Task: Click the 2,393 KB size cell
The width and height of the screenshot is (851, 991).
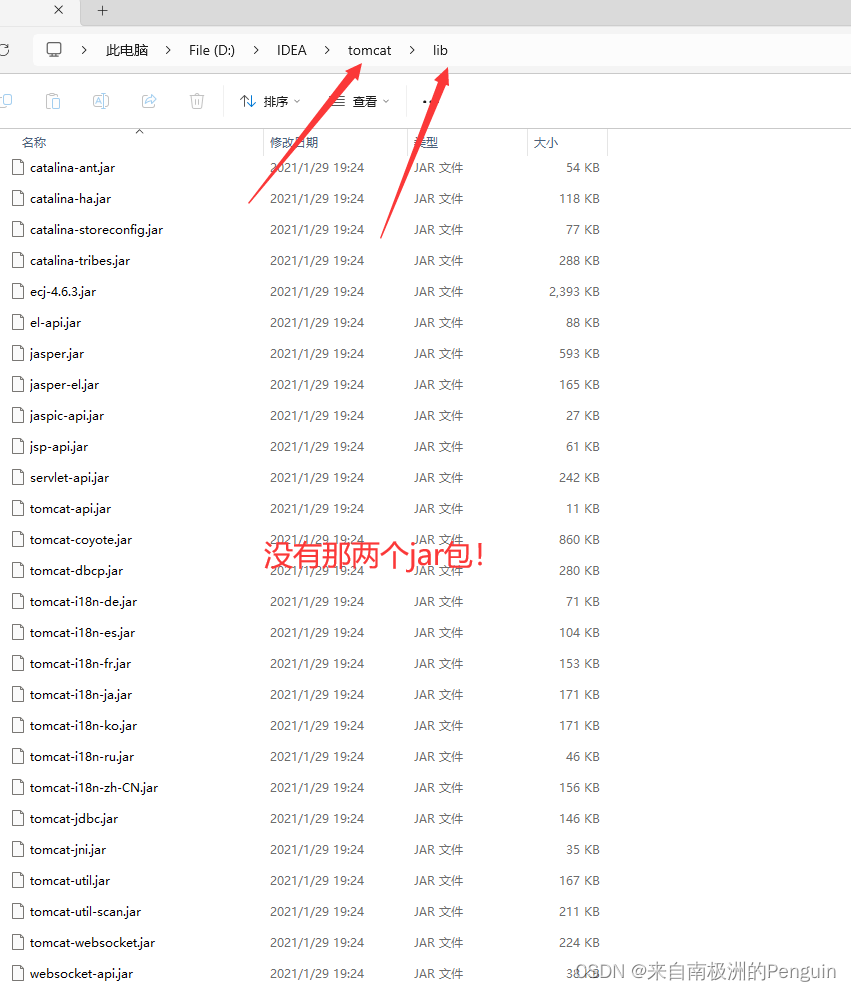Action: tap(574, 291)
